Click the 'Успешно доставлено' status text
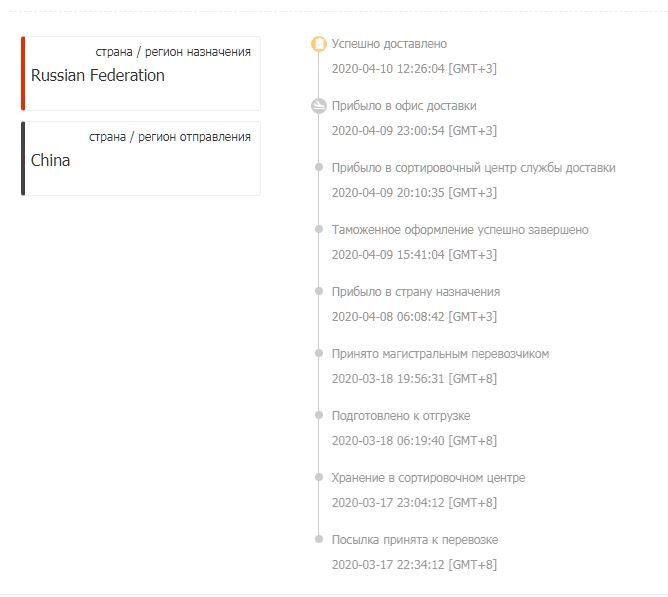 [x=389, y=44]
